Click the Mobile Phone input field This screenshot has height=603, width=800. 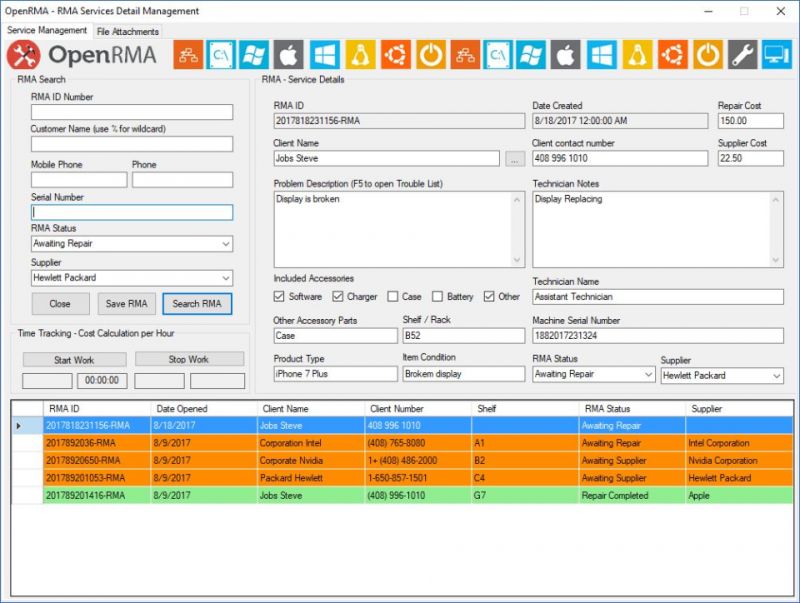point(79,180)
